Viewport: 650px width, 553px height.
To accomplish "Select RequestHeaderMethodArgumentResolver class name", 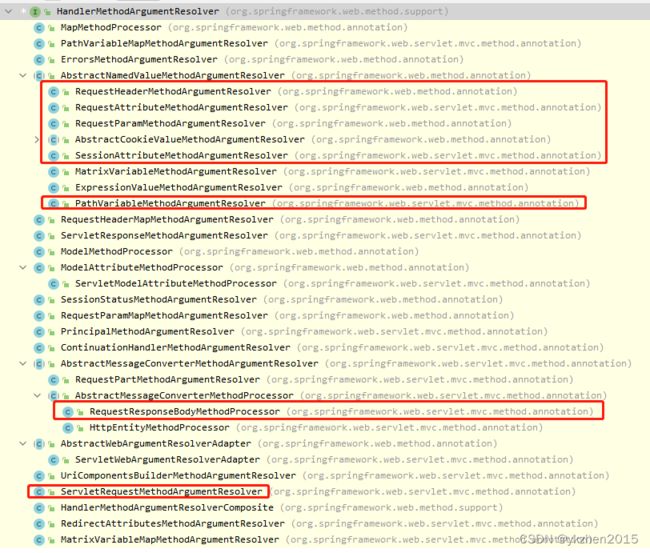I will pyautogui.click(x=173, y=91).
